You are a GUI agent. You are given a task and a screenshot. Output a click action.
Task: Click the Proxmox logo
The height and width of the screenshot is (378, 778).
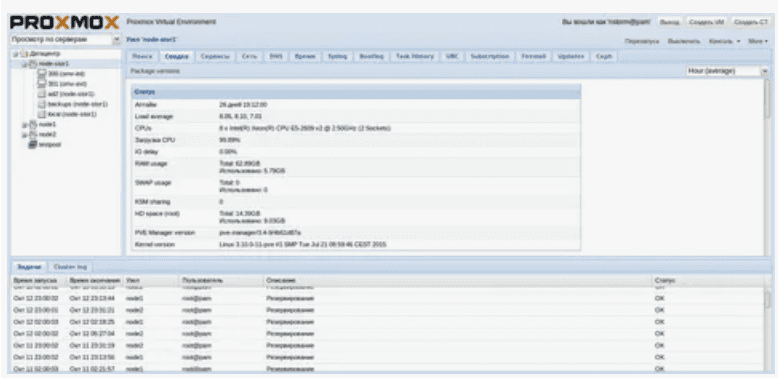(x=65, y=23)
